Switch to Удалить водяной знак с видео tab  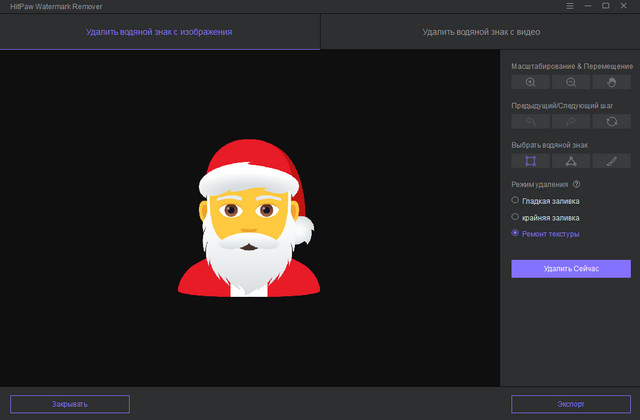click(x=480, y=32)
